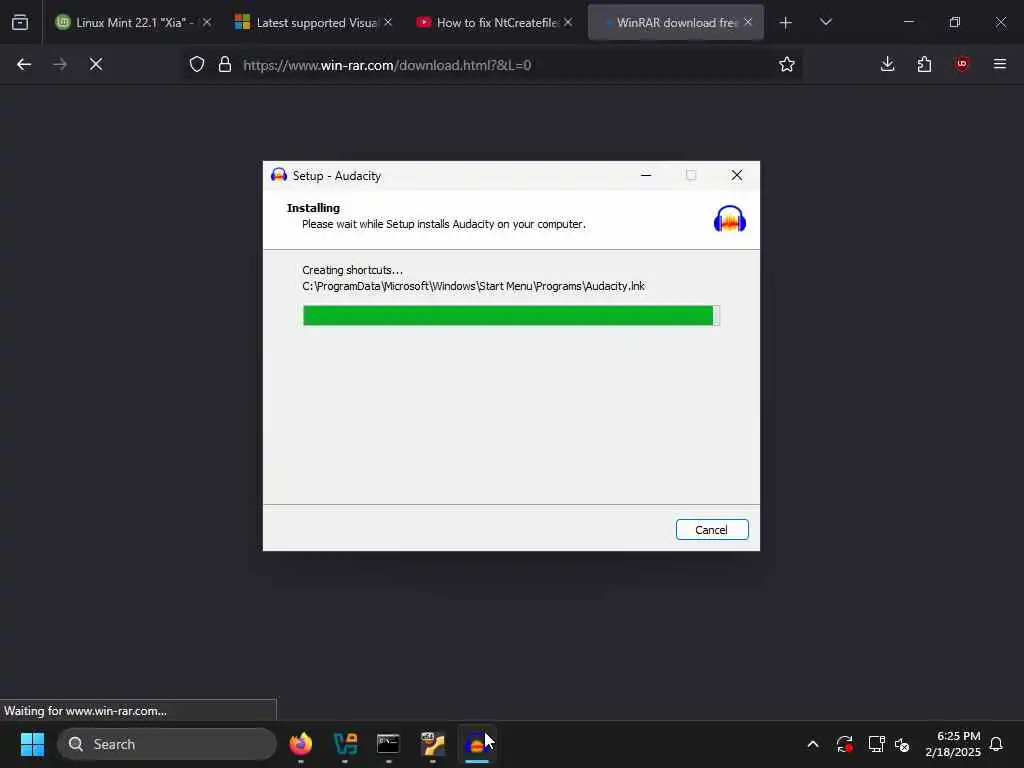This screenshot has height=768, width=1024.
Task: Stop loading the current page
Action: click(x=96, y=65)
